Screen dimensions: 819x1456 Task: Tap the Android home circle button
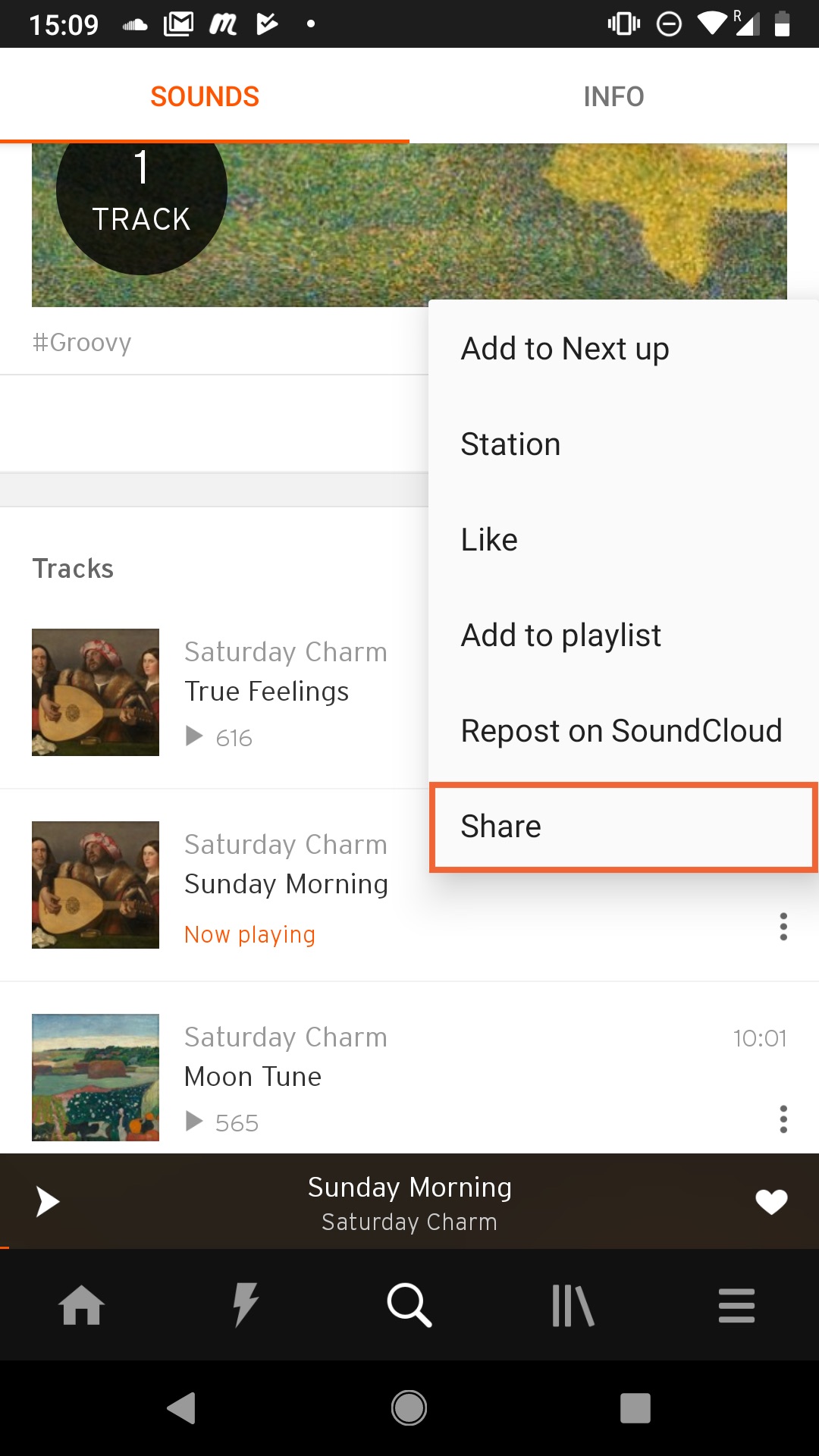pos(409,1408)
